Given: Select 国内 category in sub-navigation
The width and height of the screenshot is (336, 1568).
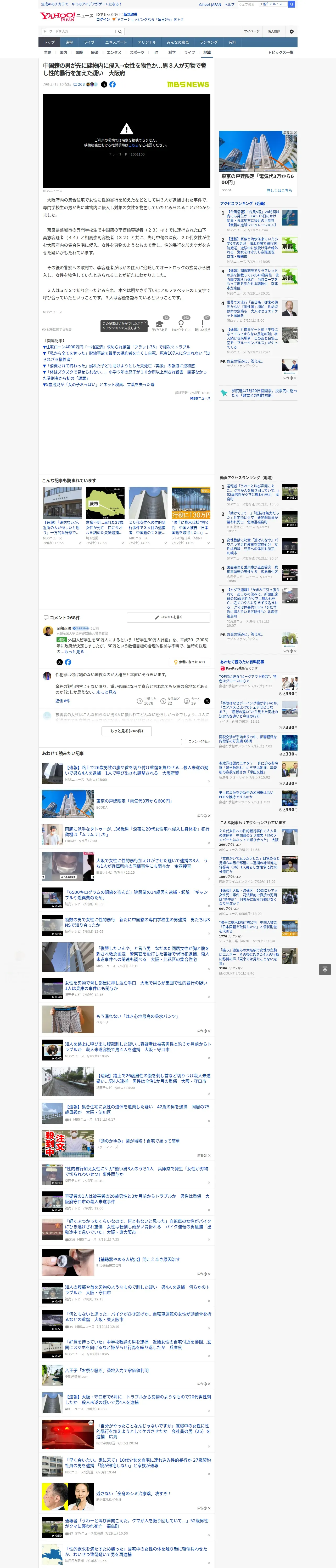Looking at the screenshot, I should pos(63,52).
